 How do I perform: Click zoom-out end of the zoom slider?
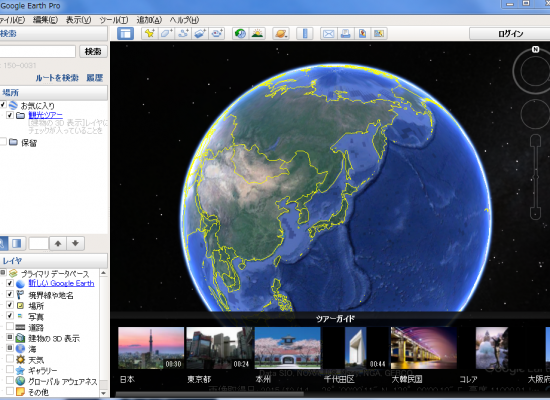pos(535,213)
